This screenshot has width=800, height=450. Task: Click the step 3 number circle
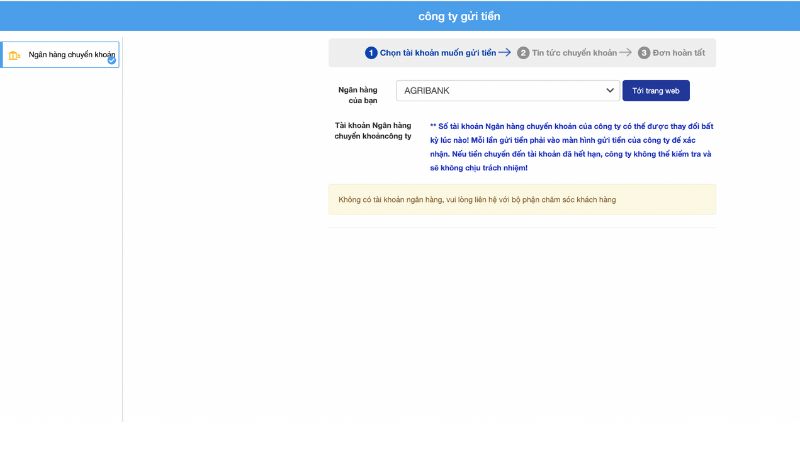point(644,53)
